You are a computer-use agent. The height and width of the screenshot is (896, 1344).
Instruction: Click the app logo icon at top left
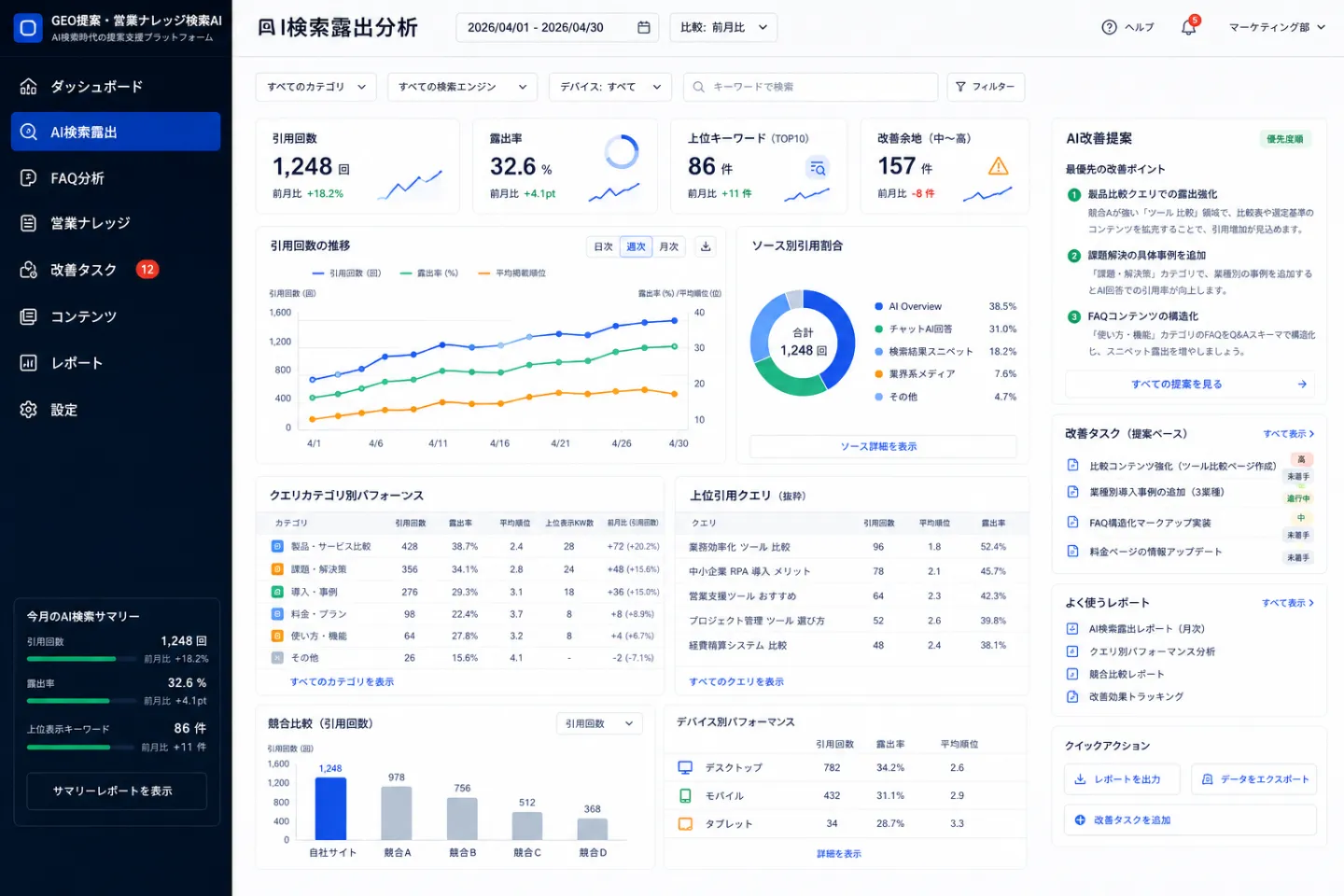[28, 28]
